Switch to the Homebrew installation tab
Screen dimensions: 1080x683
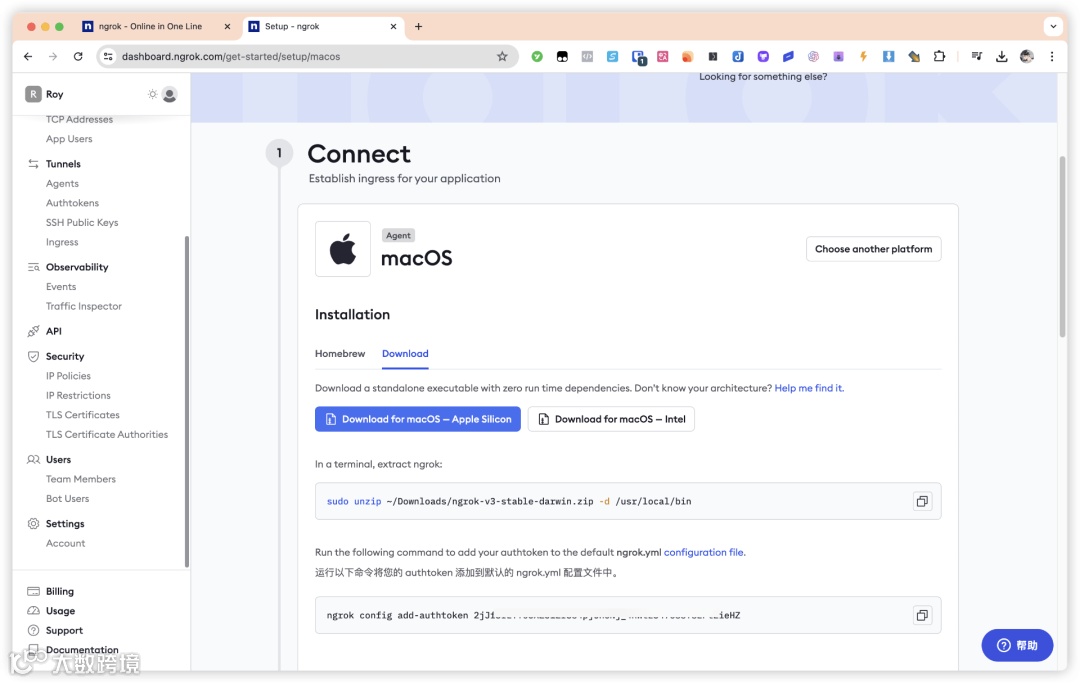click(x=340, y=354)
